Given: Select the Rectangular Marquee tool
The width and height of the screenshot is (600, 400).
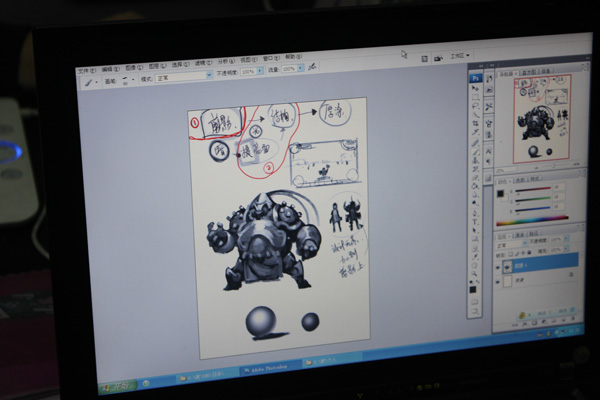Looking at the screenshot, I should coord(475,97).
